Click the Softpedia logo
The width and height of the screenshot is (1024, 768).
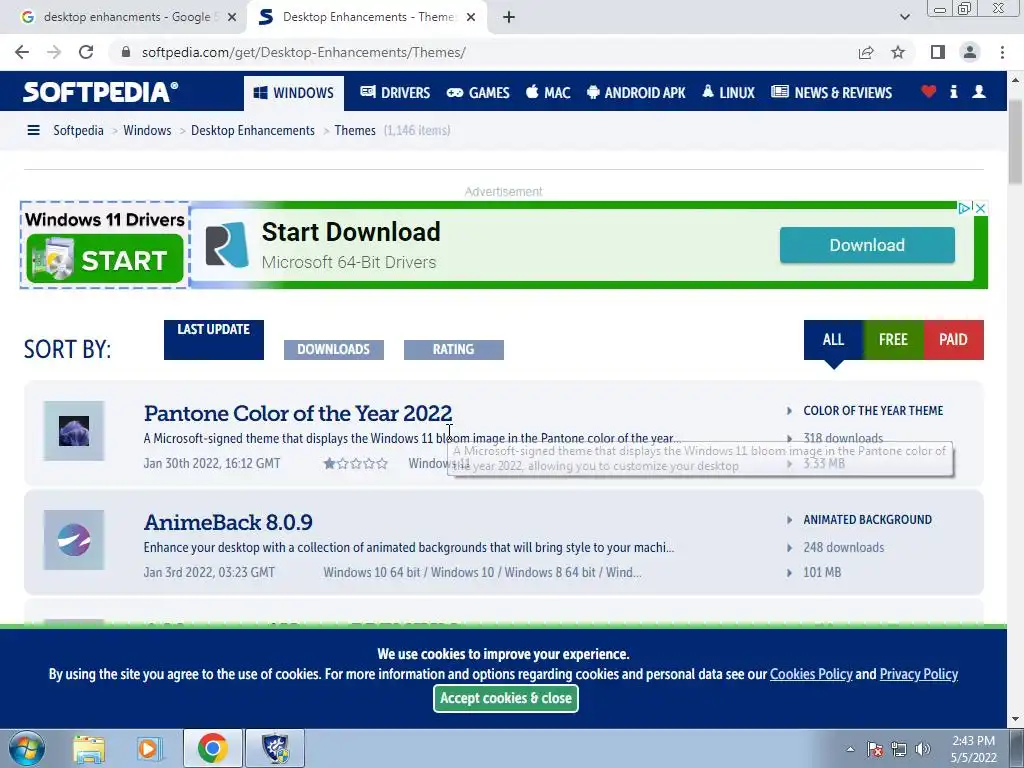pos(101,92)
